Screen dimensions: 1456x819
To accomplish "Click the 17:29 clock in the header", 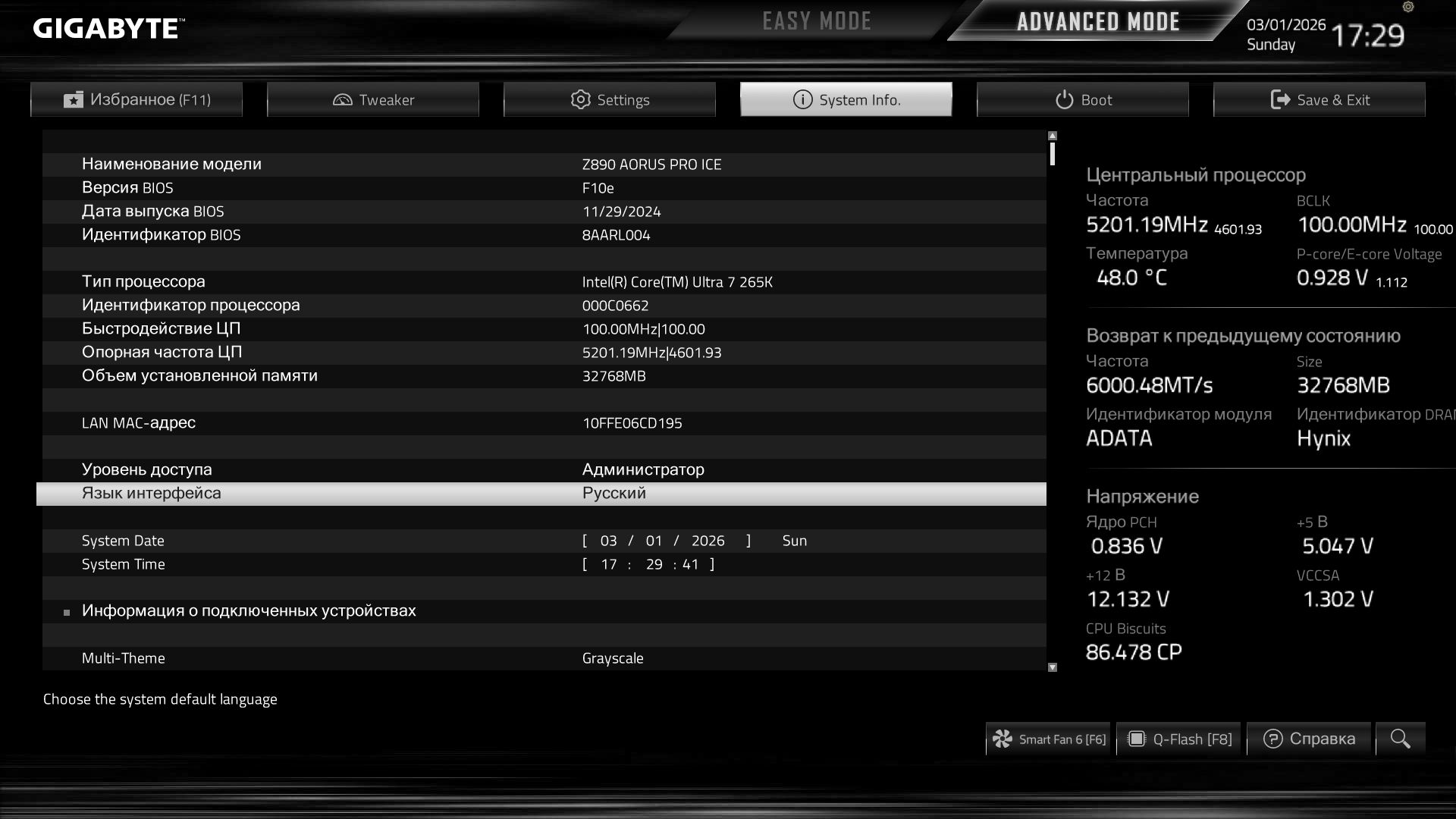I will (x=1367, y=36).
